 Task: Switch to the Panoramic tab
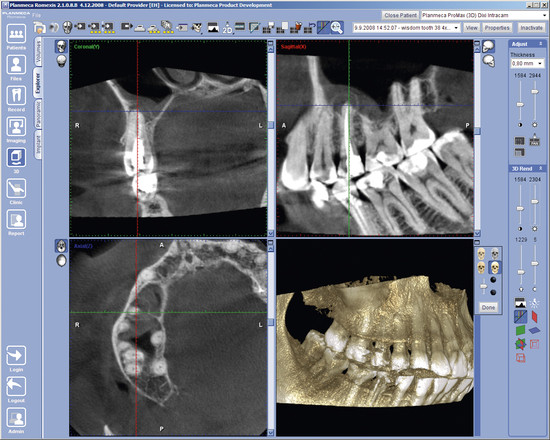[38, 114]
